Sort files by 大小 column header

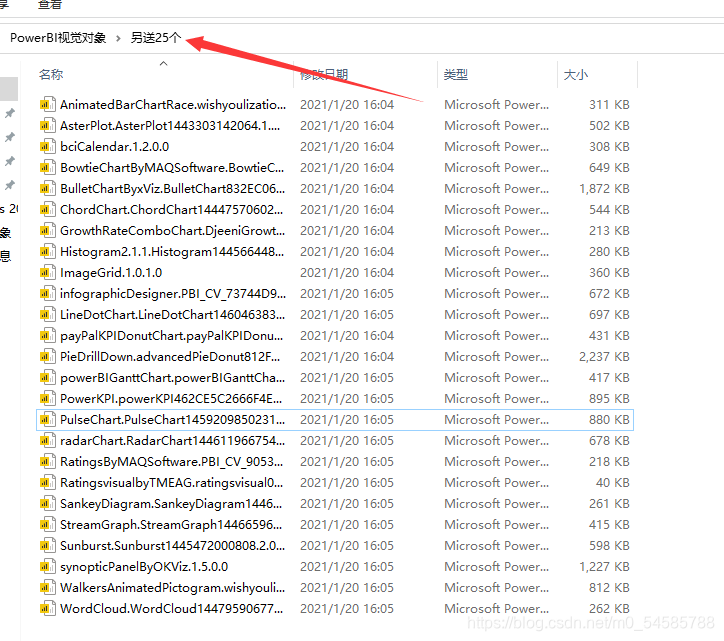[x=576, y=74]
